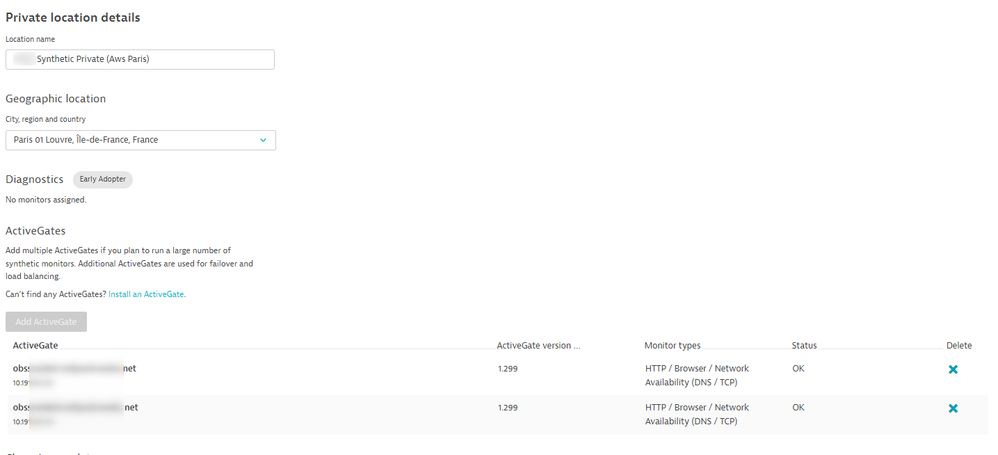Sort by the ActiveGate column header
This screenshot has width=998, height=455.
click(35, 346)
